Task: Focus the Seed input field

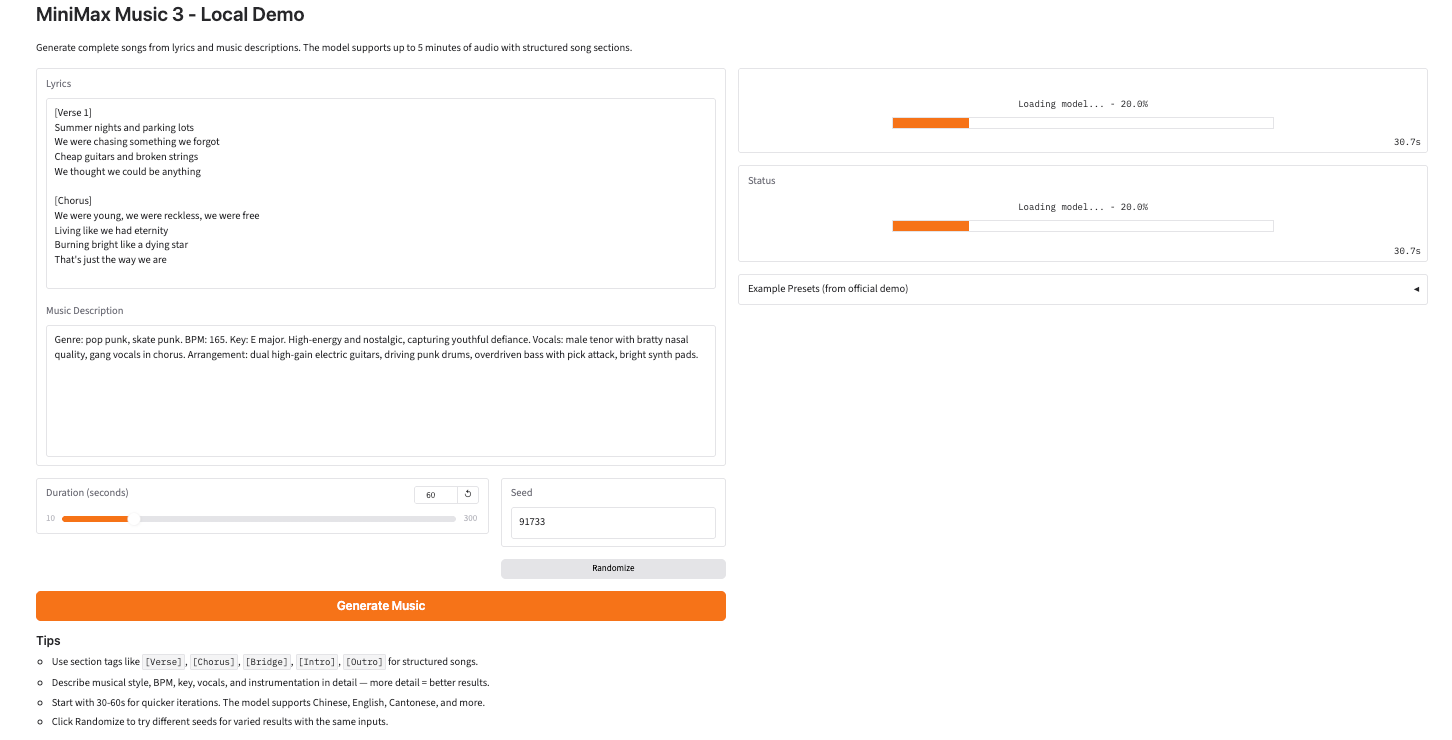Action: click(x=613, y=522)
